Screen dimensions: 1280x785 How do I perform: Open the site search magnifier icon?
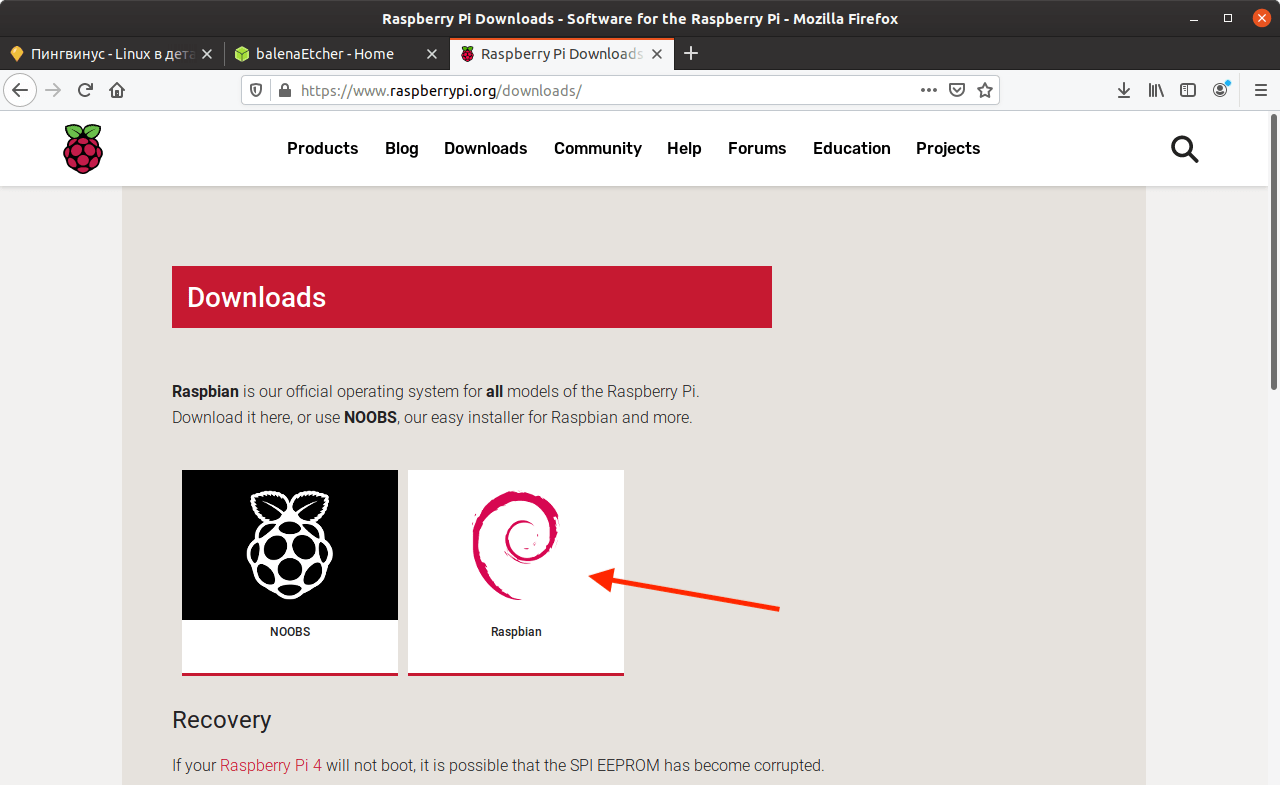[x=1184, y=149]
